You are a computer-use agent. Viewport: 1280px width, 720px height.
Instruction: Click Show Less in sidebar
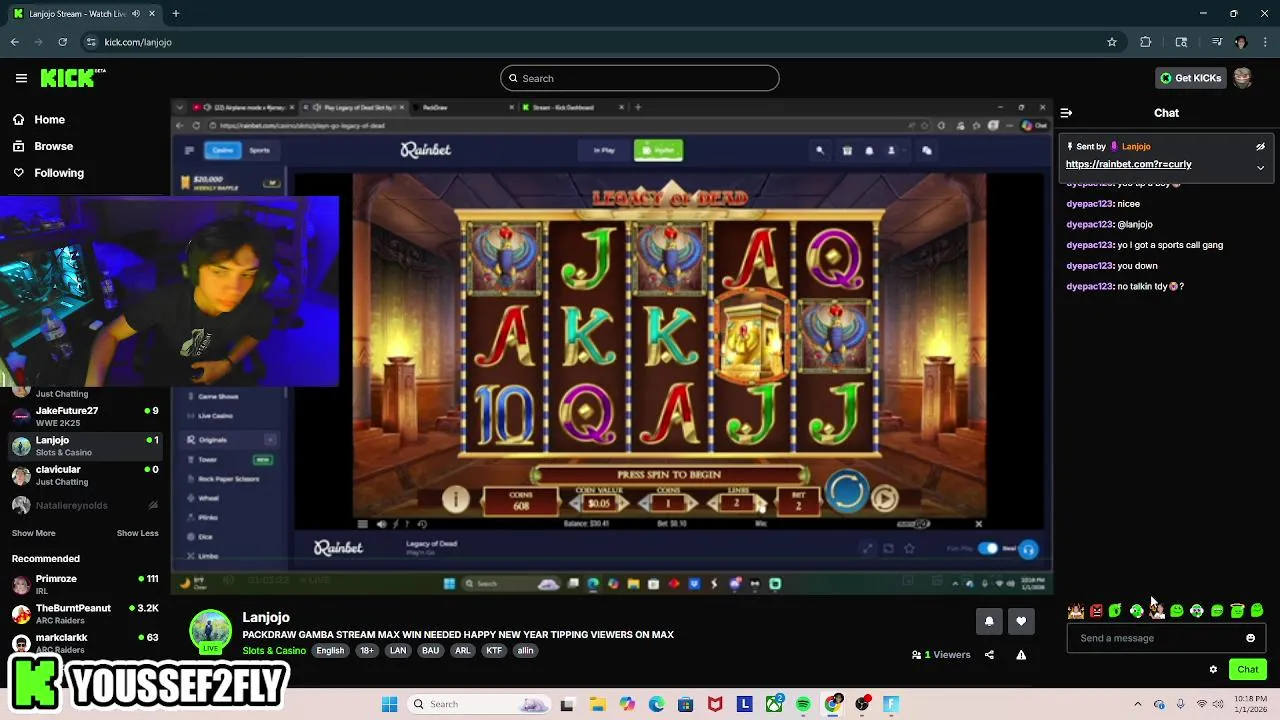[138, 533]
